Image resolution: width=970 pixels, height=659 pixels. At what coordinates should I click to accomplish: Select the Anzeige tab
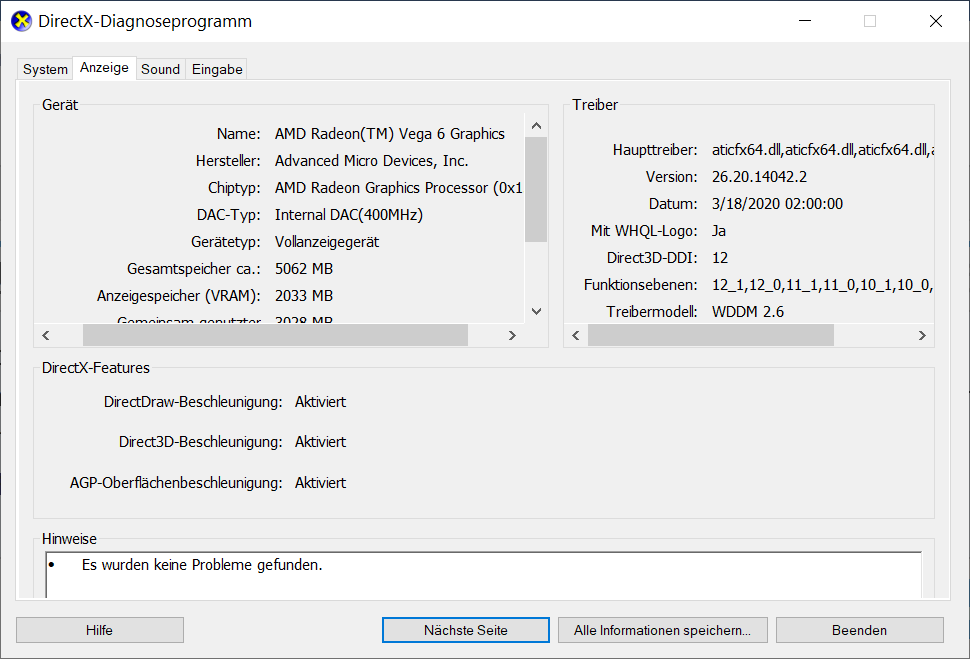[x=104, y=67]
